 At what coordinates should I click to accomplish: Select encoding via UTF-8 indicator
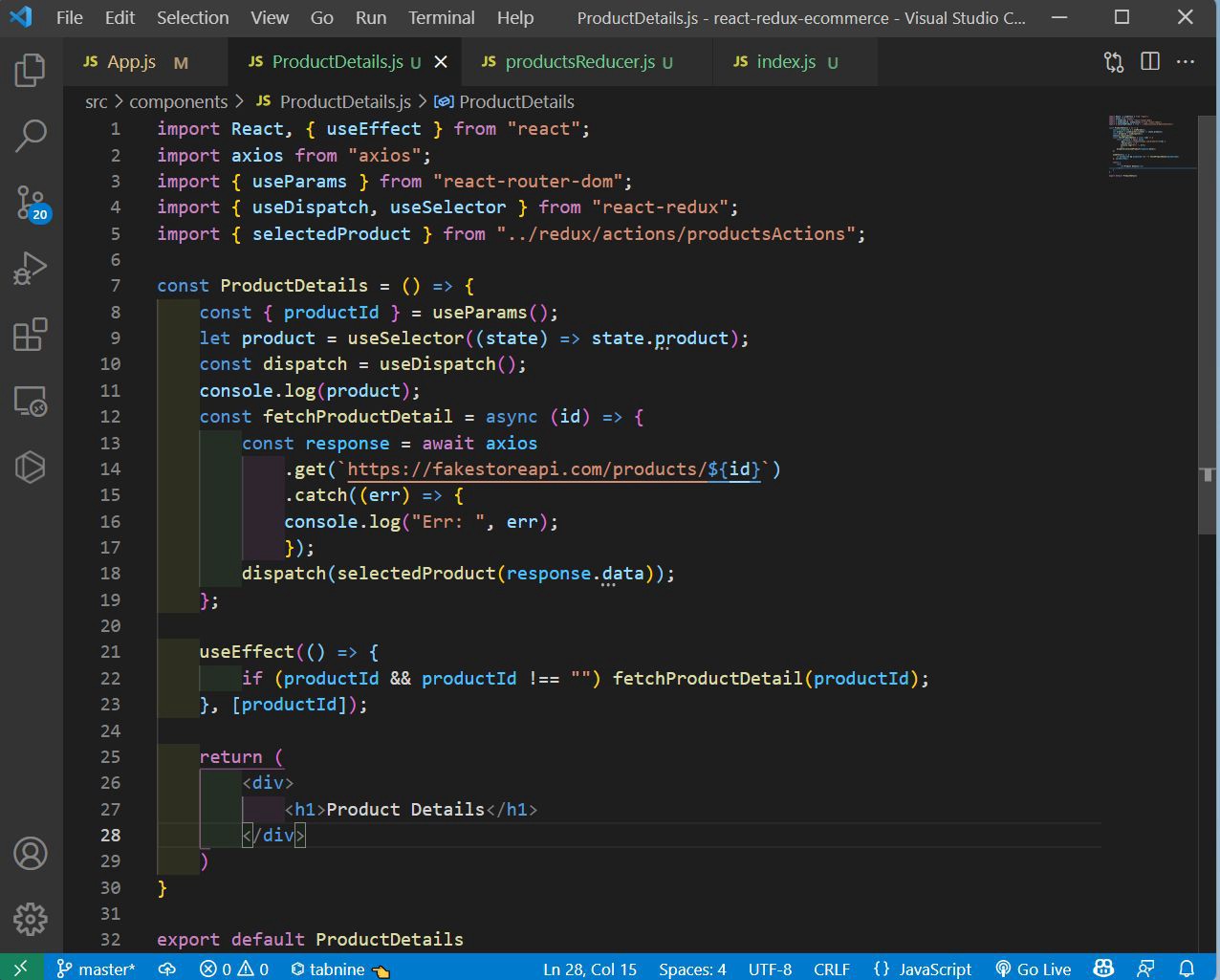point(770,969)
